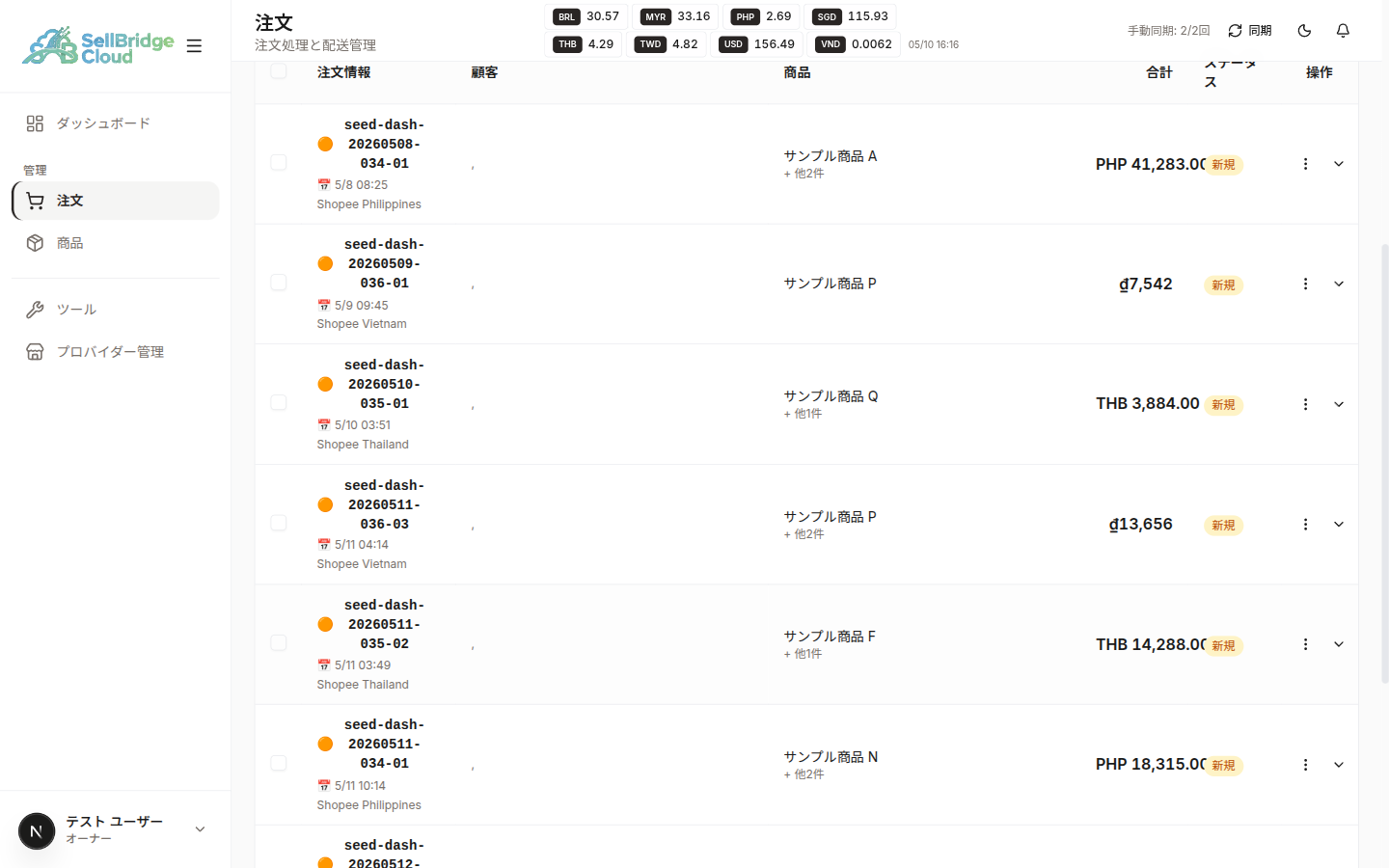Image resolution: width=1389 pixels, height=868 pixels.
Task: Expand order row 20260508-034-01 with chevron
Action: pyautogui.click(x=1339, y=164)
